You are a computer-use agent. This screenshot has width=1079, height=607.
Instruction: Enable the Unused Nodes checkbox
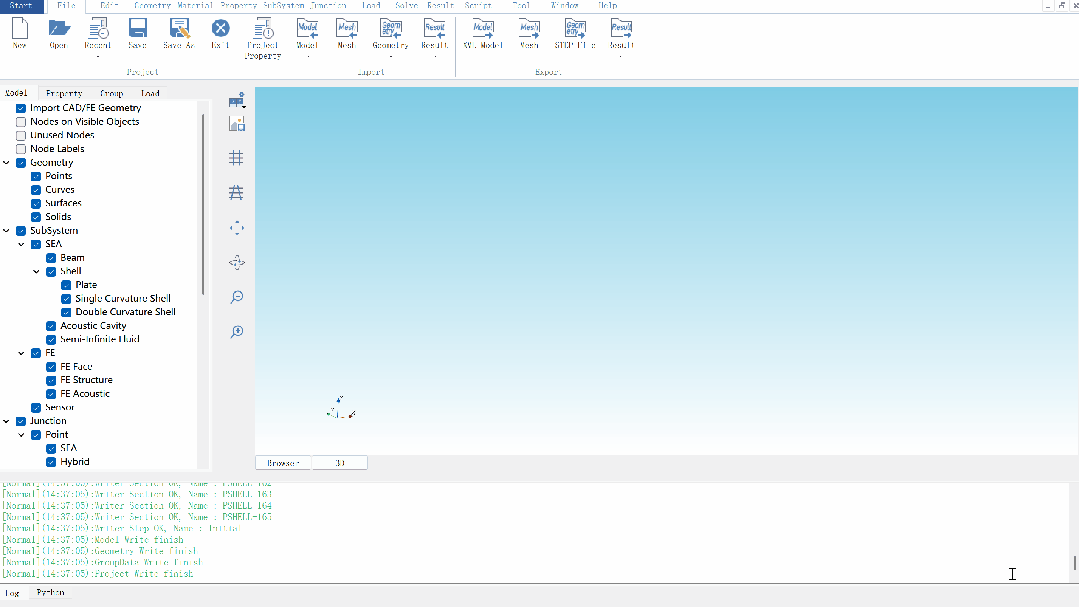click(x=21, y=136)
